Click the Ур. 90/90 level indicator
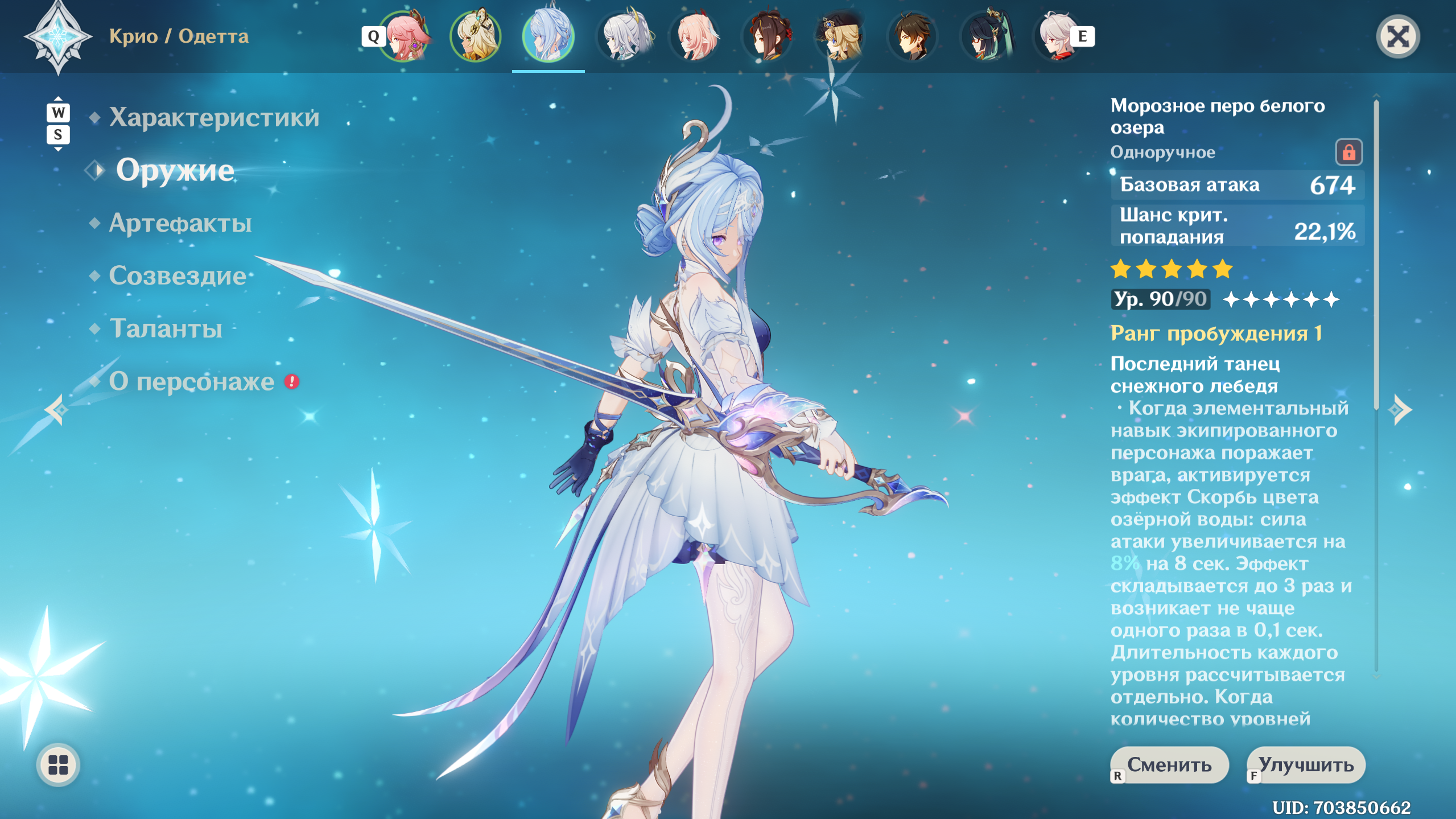 (1160, 299)
